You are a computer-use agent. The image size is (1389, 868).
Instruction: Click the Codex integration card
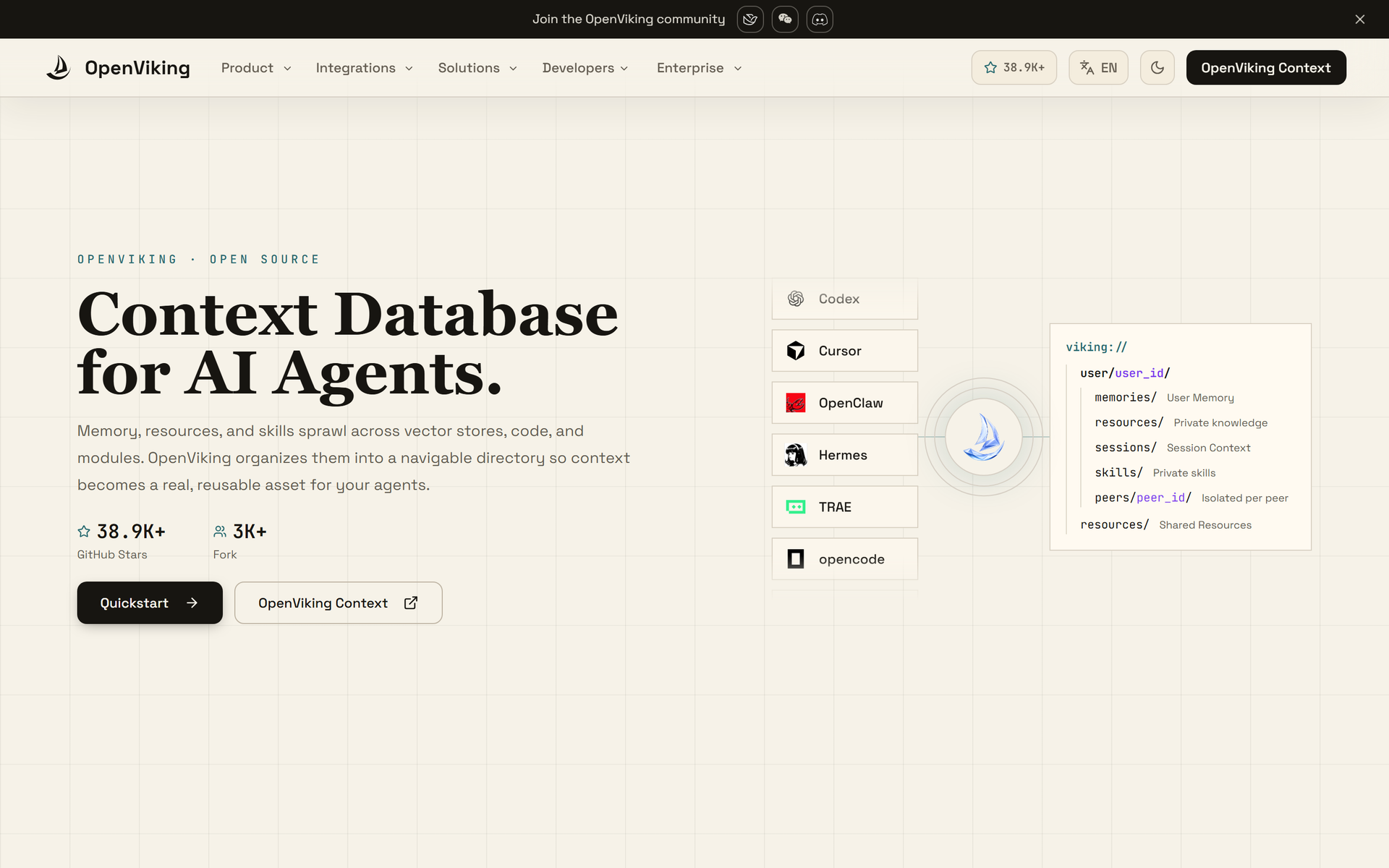[845, 299]
